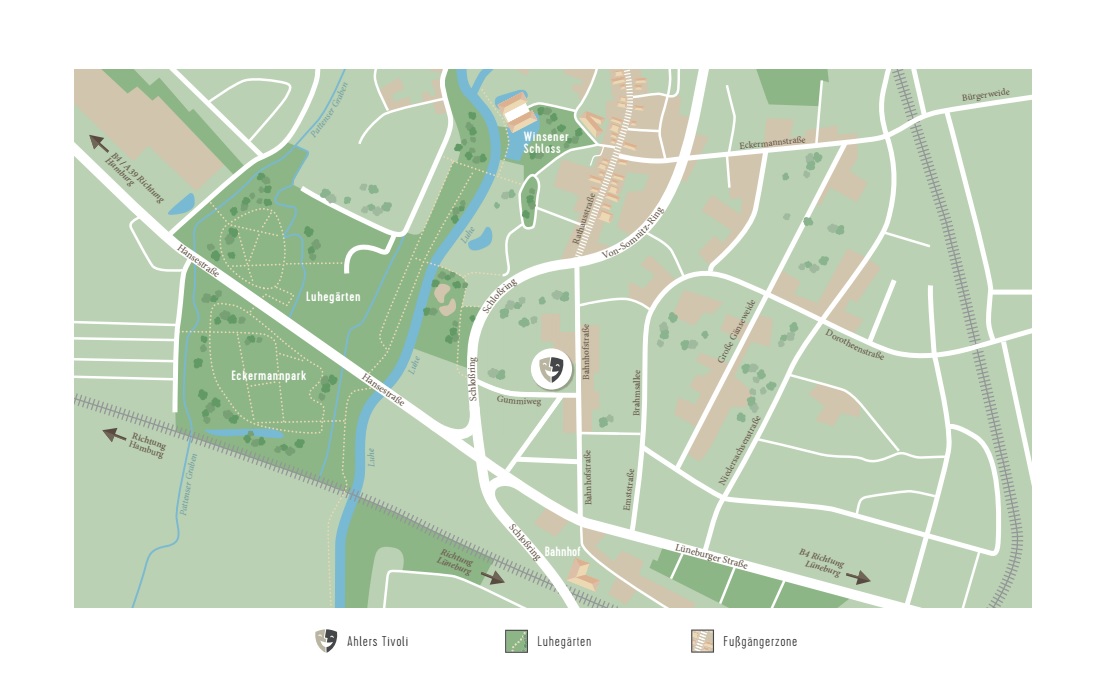Viewport: 1112px width, 684px height.
Task: Click the Winsener Schloss text label
Action: coord(545,143)
